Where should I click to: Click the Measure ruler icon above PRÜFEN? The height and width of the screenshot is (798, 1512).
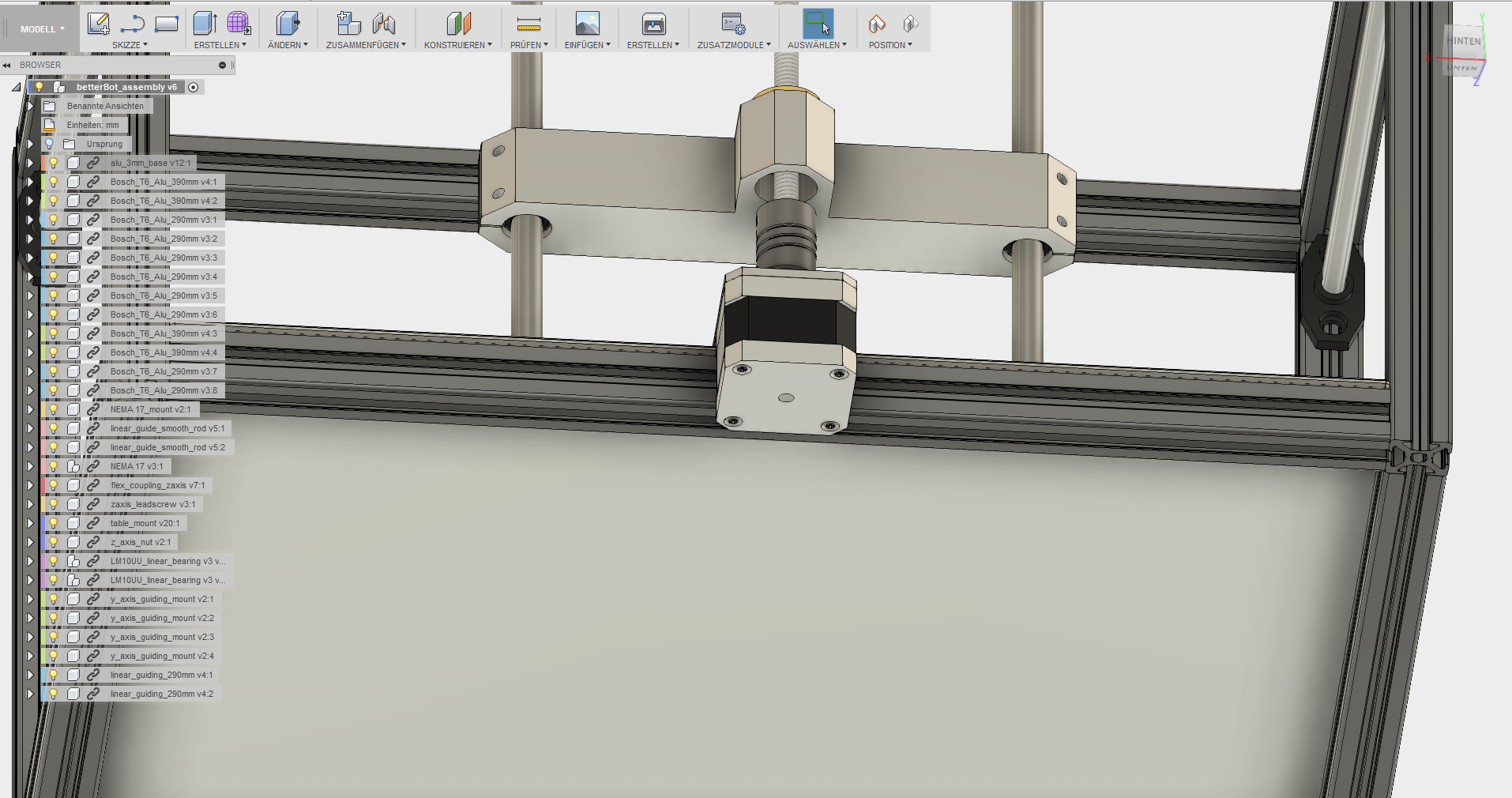tap(528, 24)
